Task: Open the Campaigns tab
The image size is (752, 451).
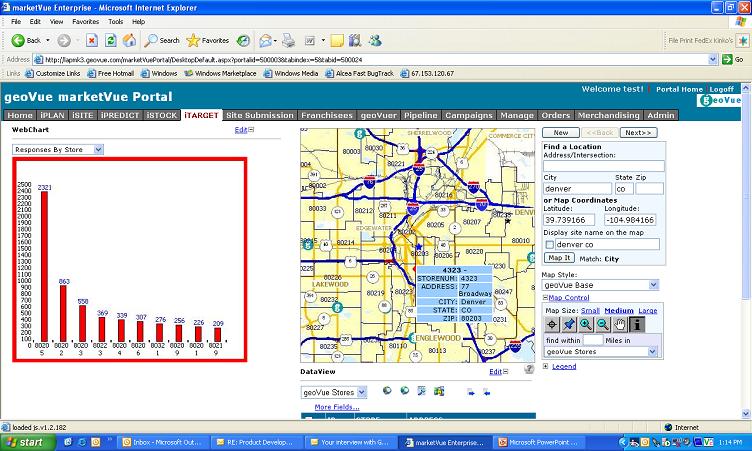Action: pyautogui.click(x=469, y=115)
